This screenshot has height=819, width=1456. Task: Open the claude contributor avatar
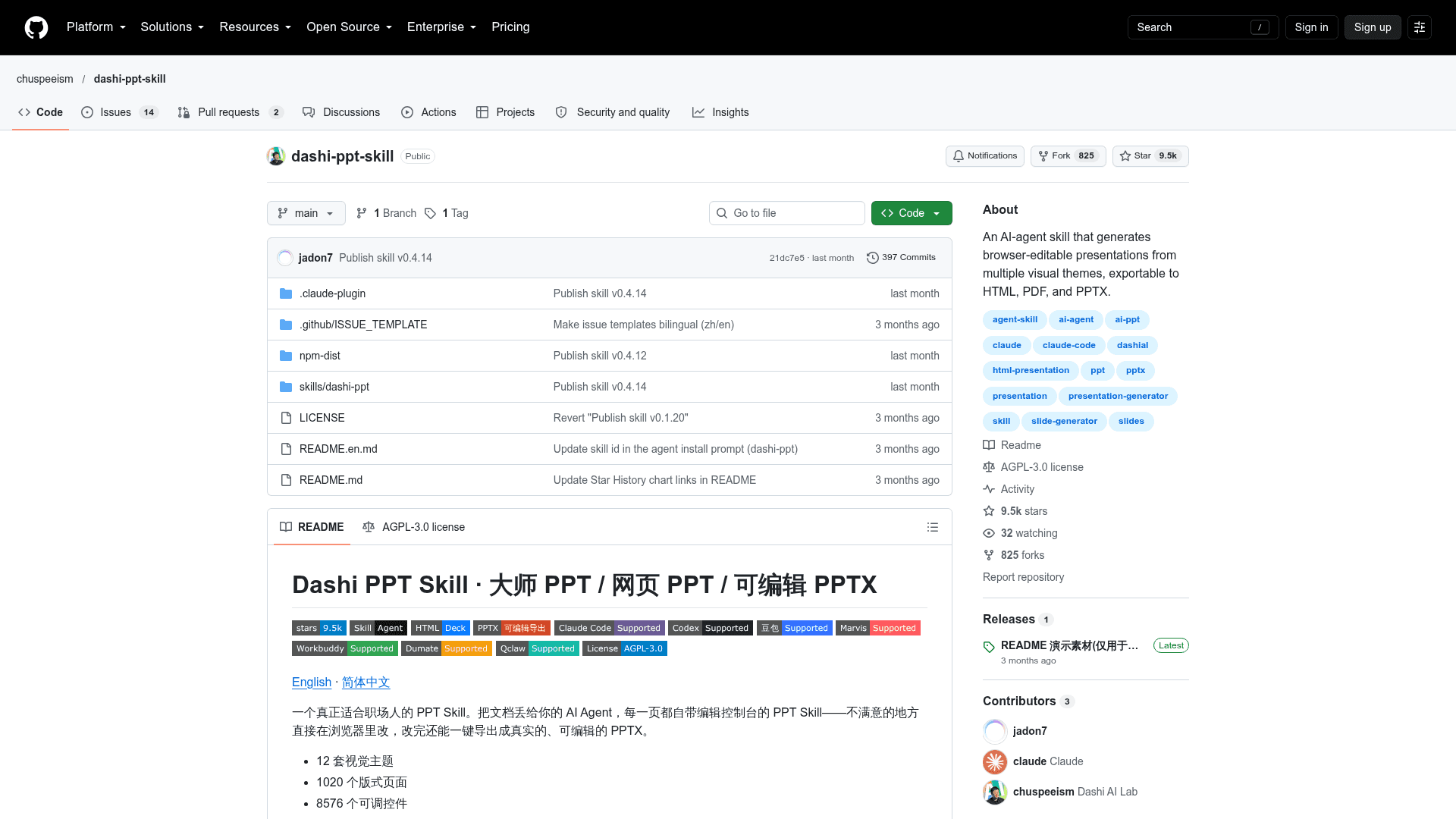pos(995,761)
